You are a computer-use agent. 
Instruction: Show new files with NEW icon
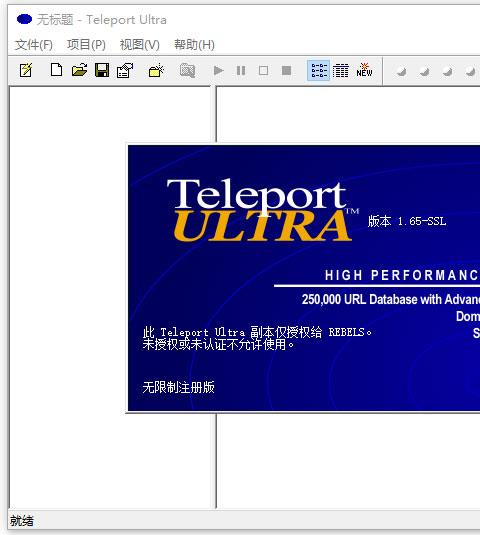[x=364, y=70]
